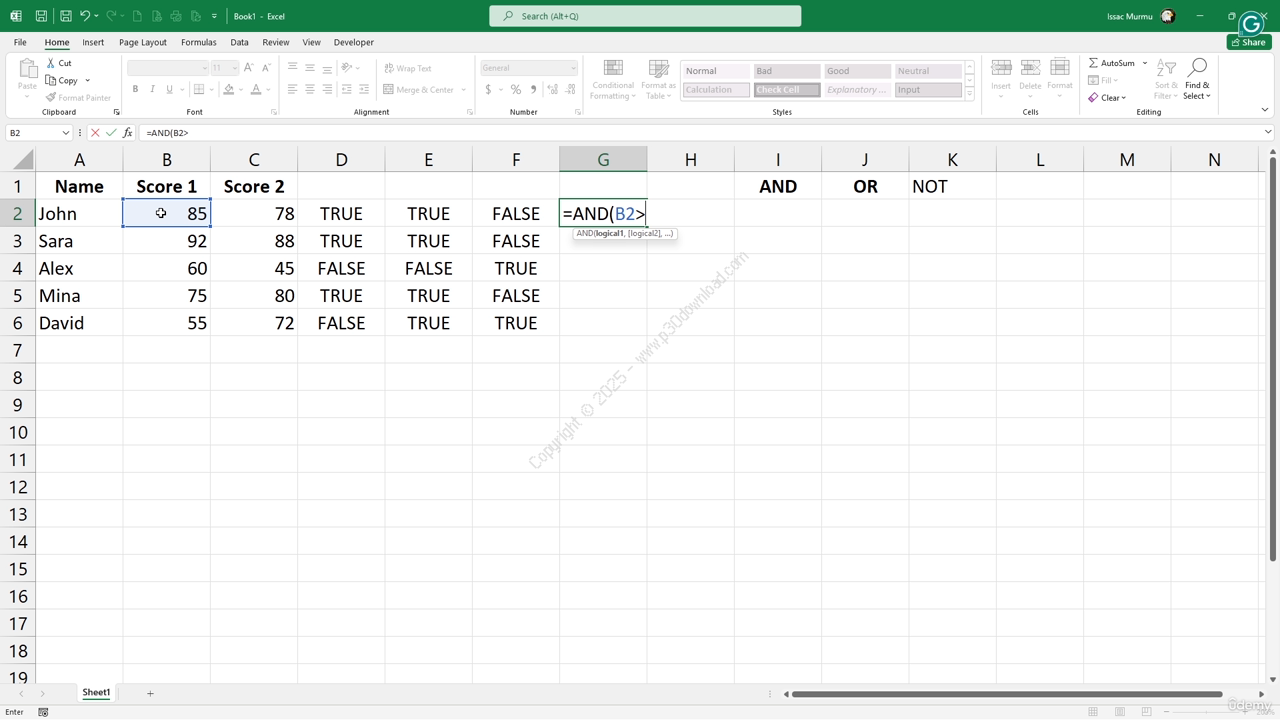Toggle Bold formatting button
This screenshot has width=1280, height=720.
[135, 90]
